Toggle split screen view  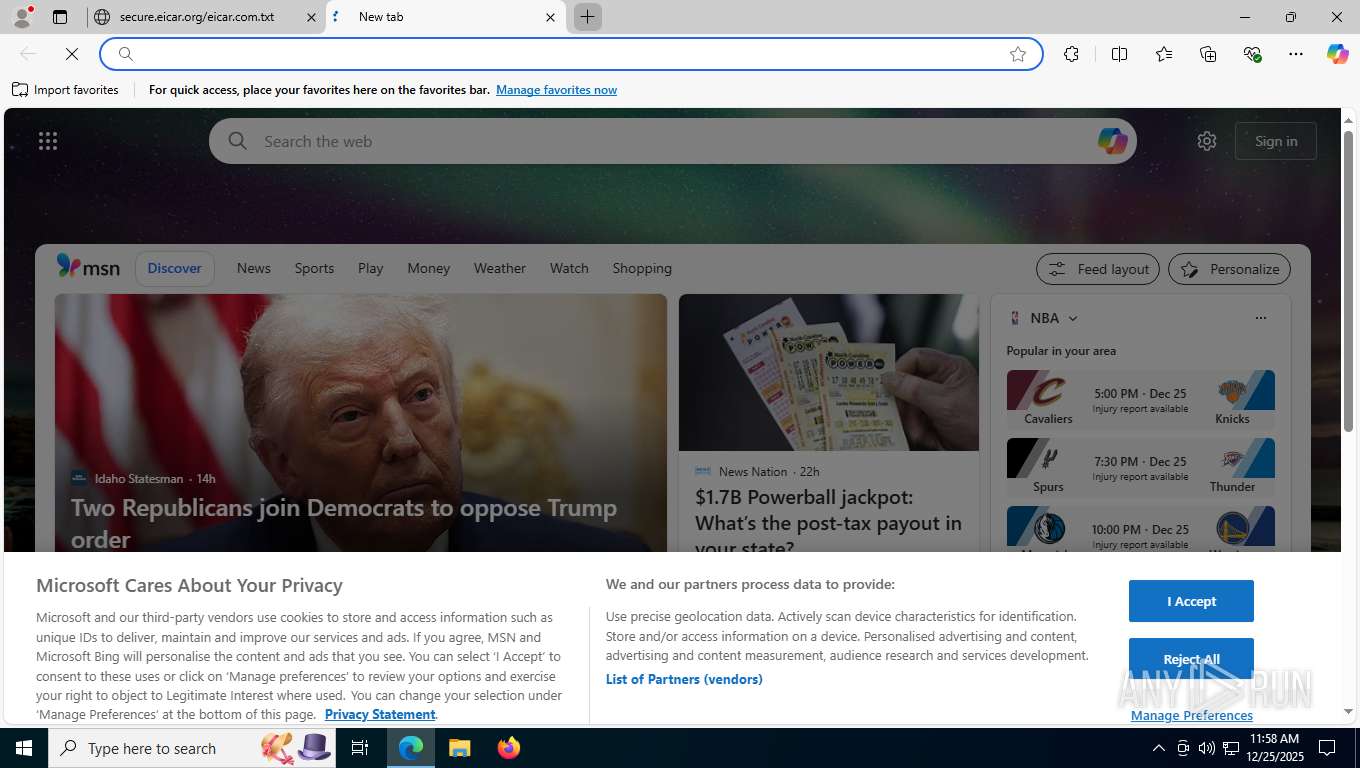click(1120, 54)
